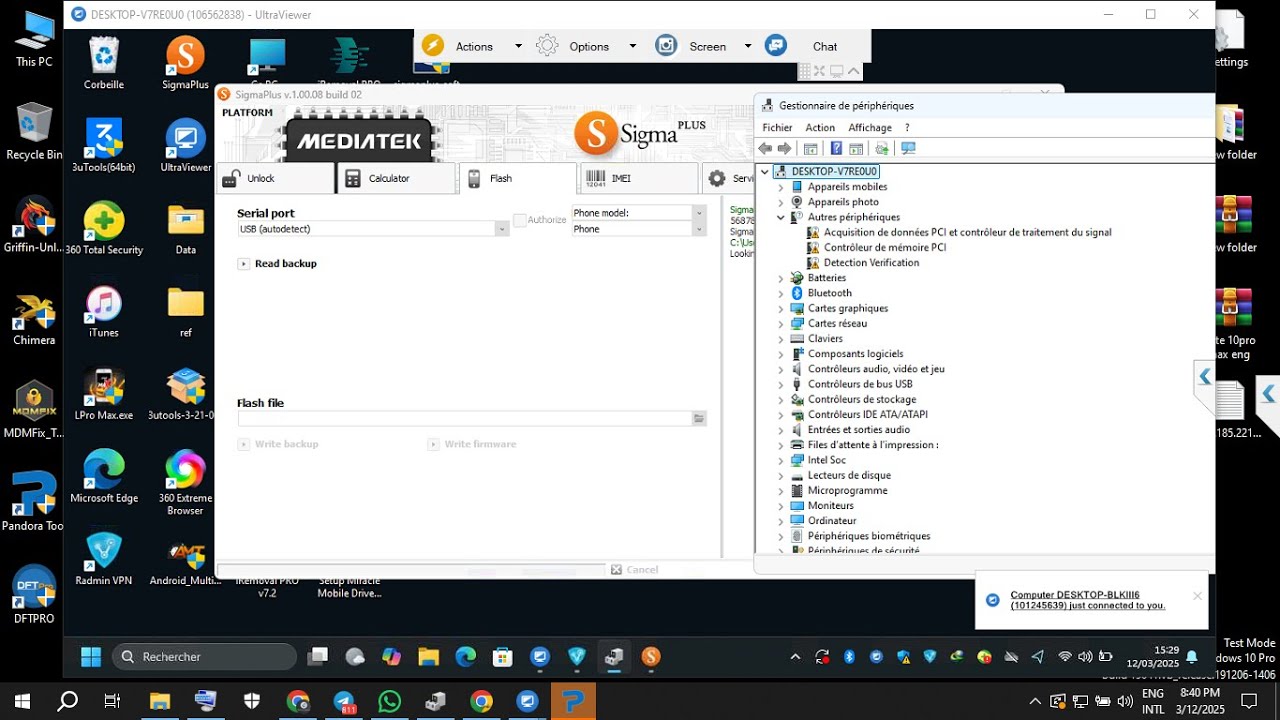Collapse the Autres périphériques node
Screen dimensions: 1280x720
[781, 217]
